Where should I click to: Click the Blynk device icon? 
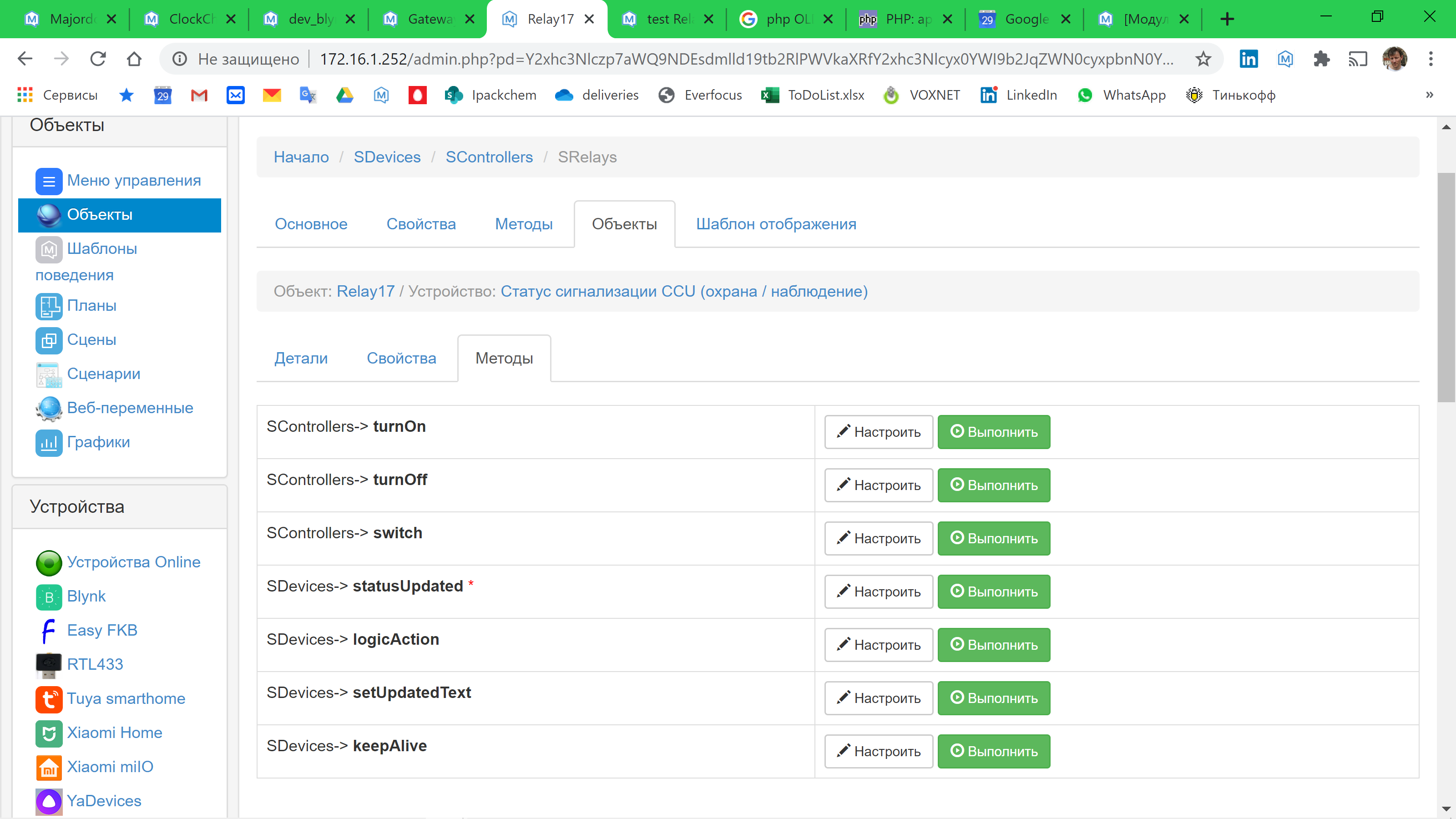click(x=49, y=597)
